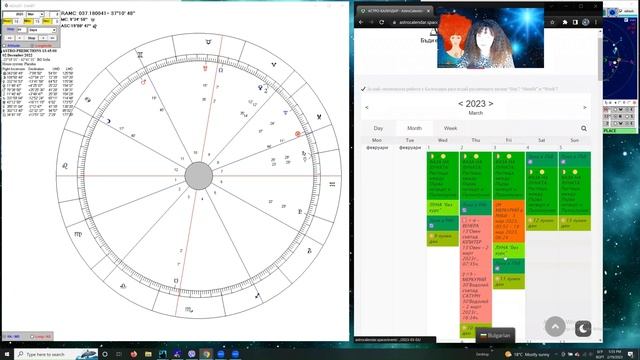Select the Month view tab
Image resolution: width=640 pixels, height=360 pixels.
tap(414, 128)
